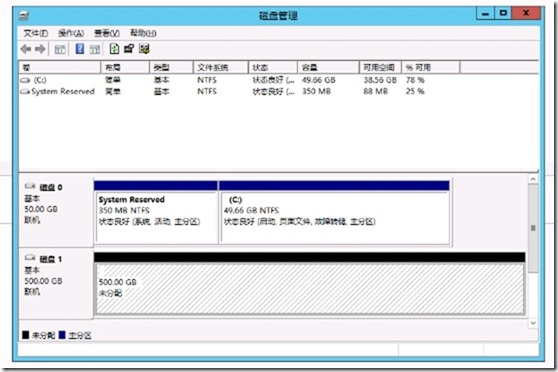Close the 磁盘管理 window
This screenshot has height=372, width=558.
pos(526,14)
